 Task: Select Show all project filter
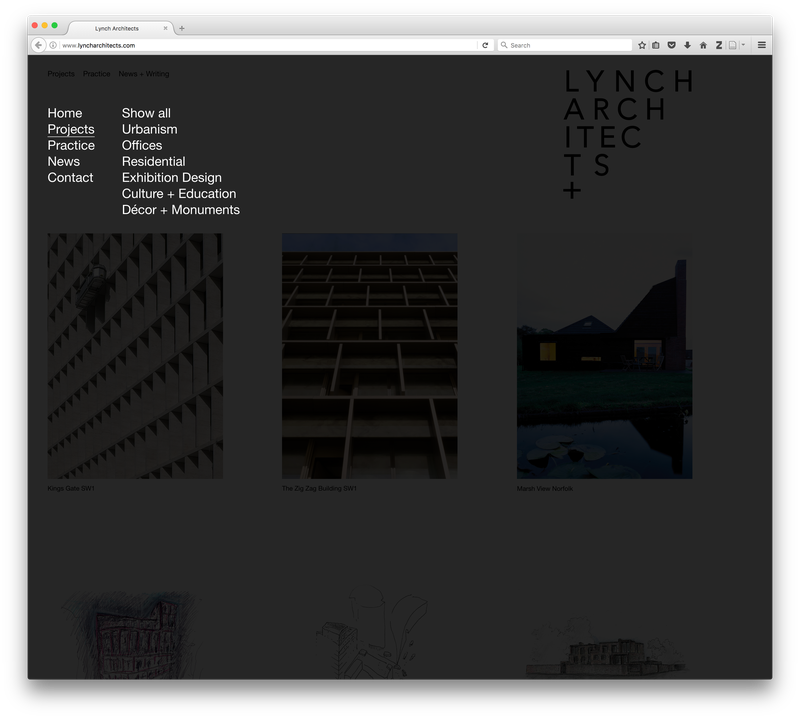pos(146,113)
